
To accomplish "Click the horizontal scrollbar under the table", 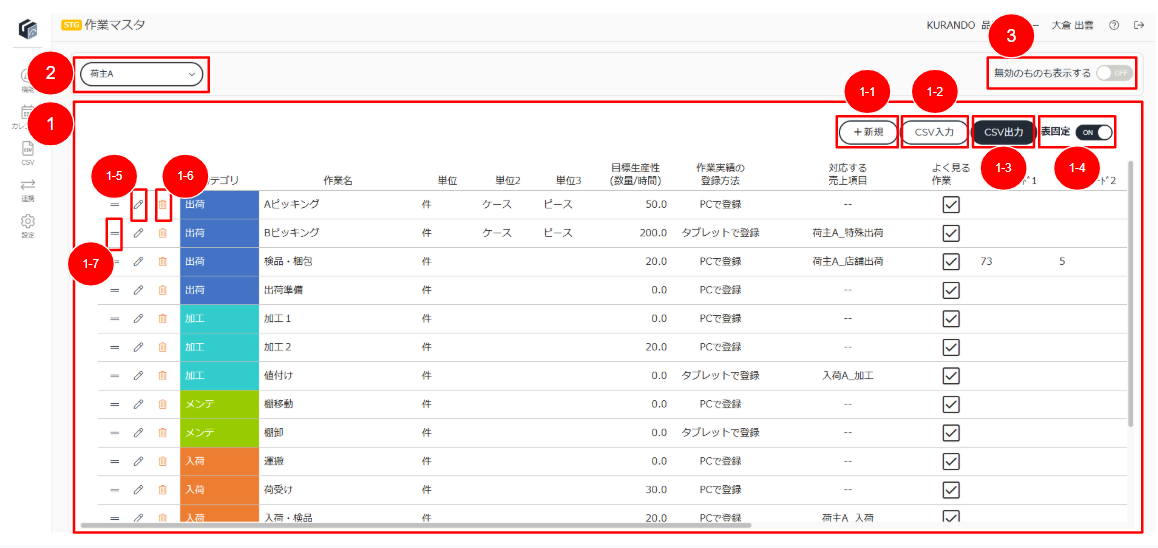I will click(416, 525).
